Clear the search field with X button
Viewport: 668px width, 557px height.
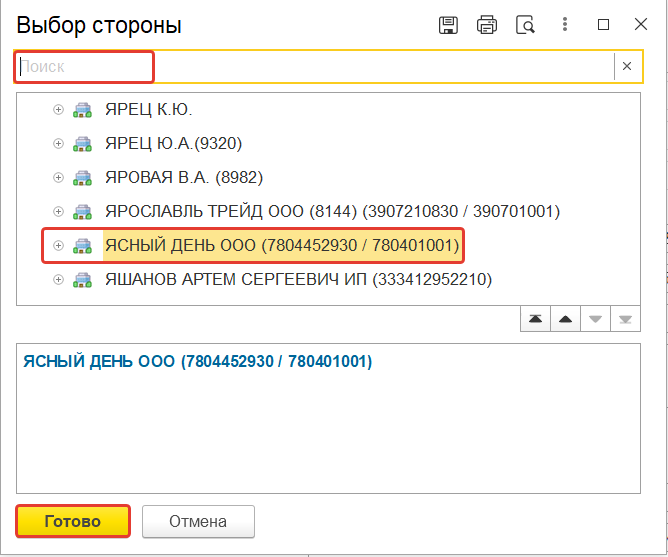coord(627,66)
